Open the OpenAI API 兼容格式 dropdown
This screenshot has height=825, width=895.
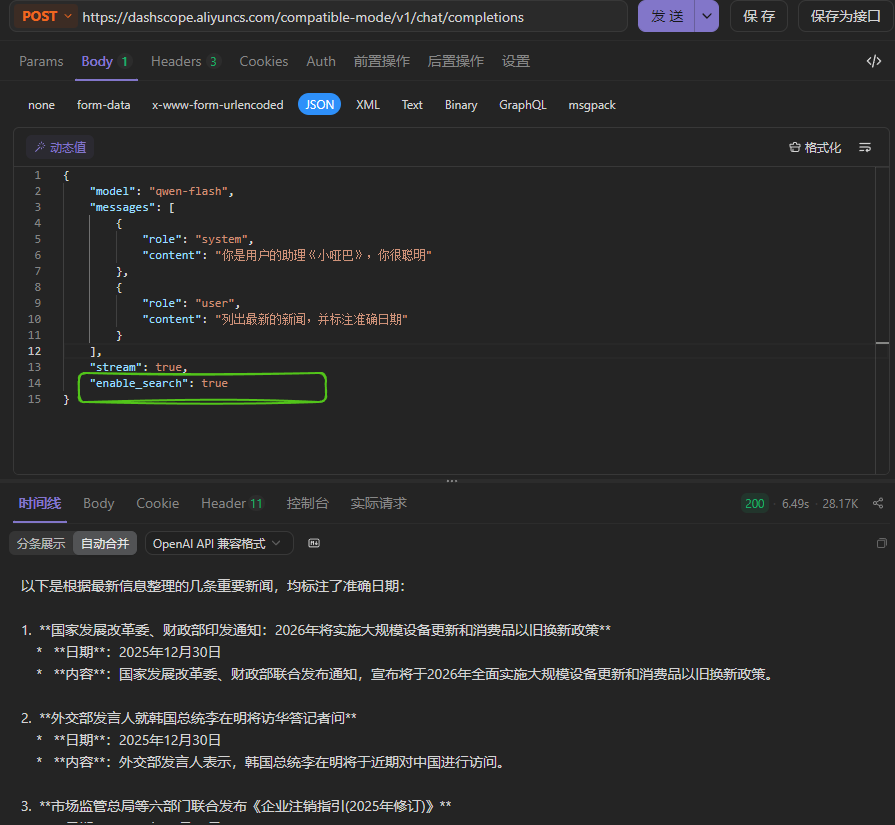pos(219,543)
